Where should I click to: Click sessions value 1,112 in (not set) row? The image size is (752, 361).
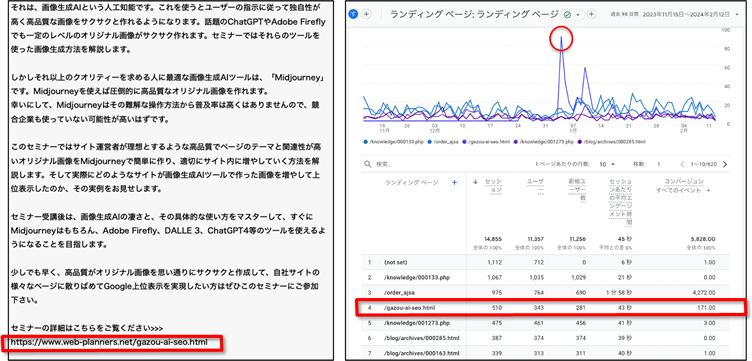494,263
